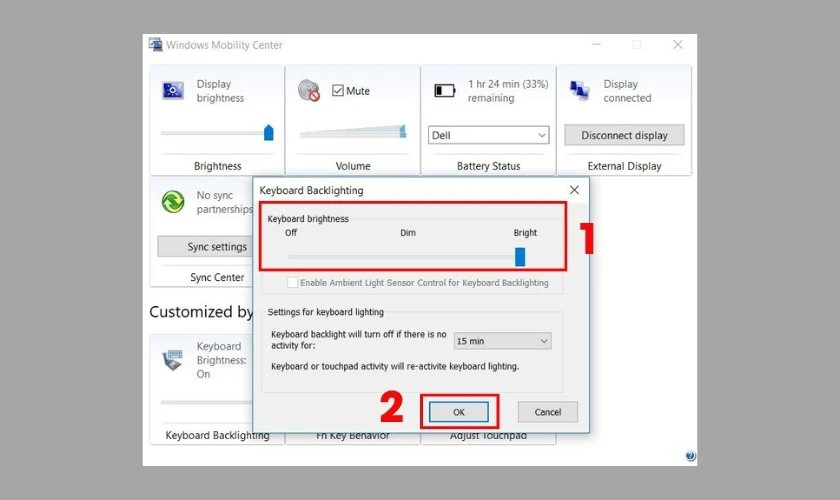Click the display brightness slider handle
Image resolution: width=840 pixels, height=500 pixels.
269,132
